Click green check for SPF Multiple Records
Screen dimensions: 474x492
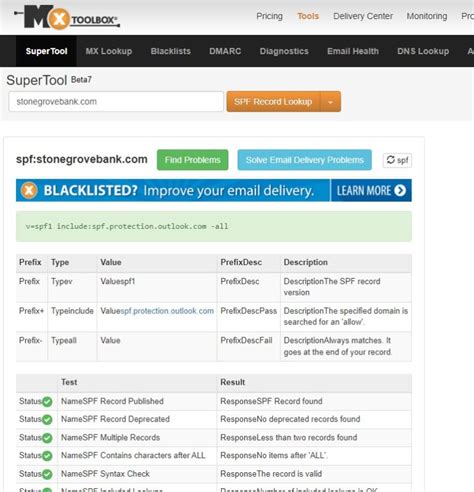point(47,438)
